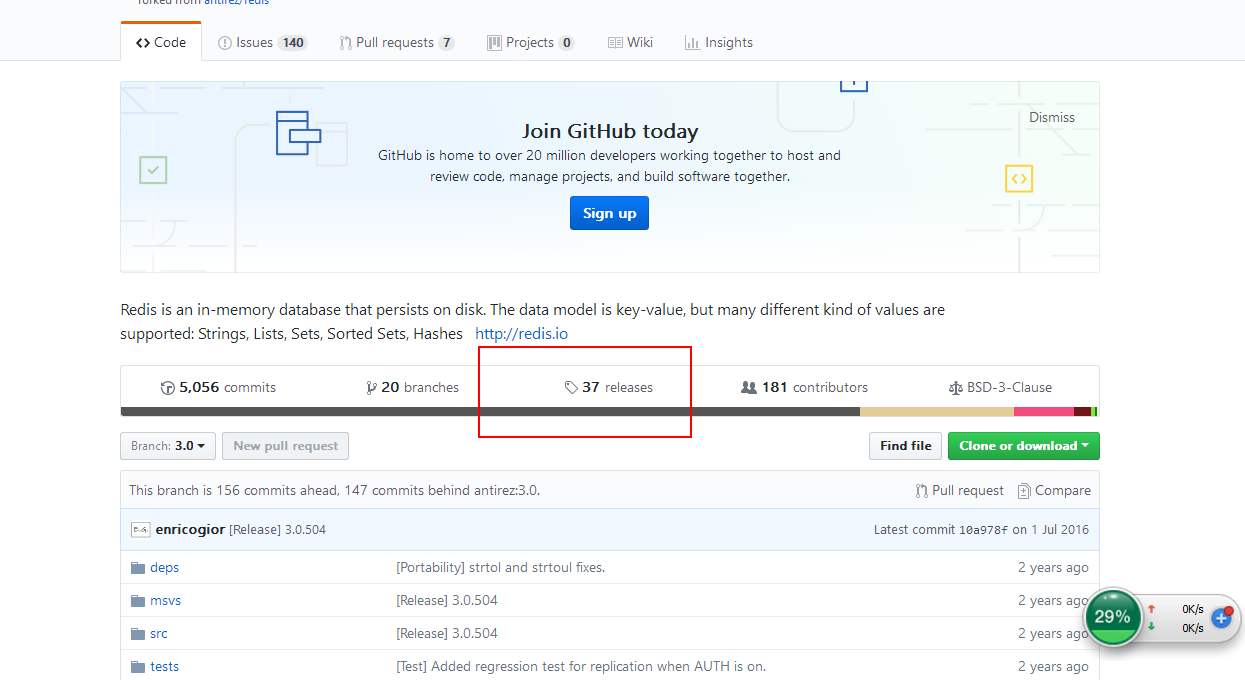
Task: Click the tag icon beside 37 releases
Action: coord(571,388)
